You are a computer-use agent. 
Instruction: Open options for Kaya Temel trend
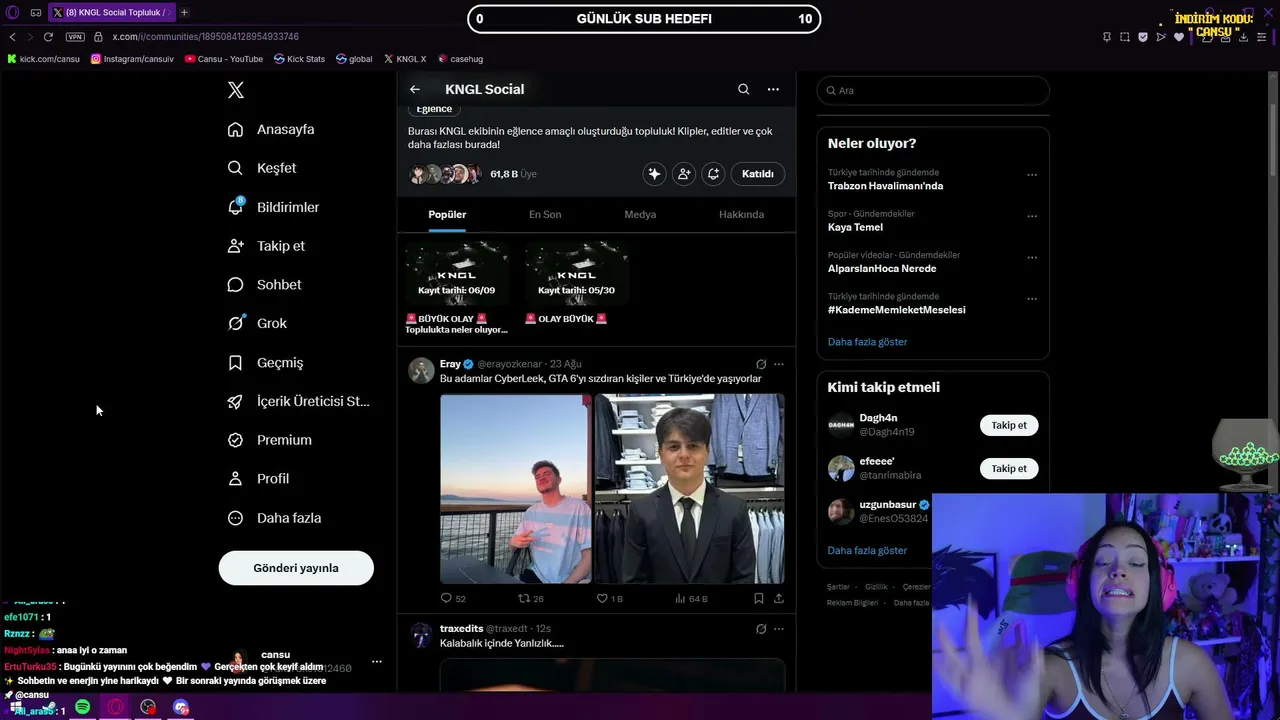pyautogui.click(x=1032, y=216)
